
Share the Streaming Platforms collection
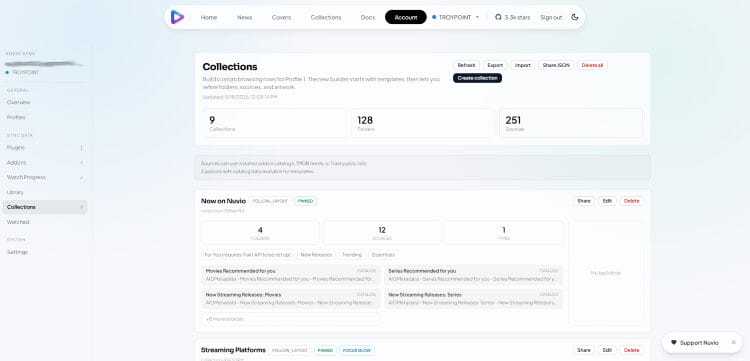click(x=584, y=350)
